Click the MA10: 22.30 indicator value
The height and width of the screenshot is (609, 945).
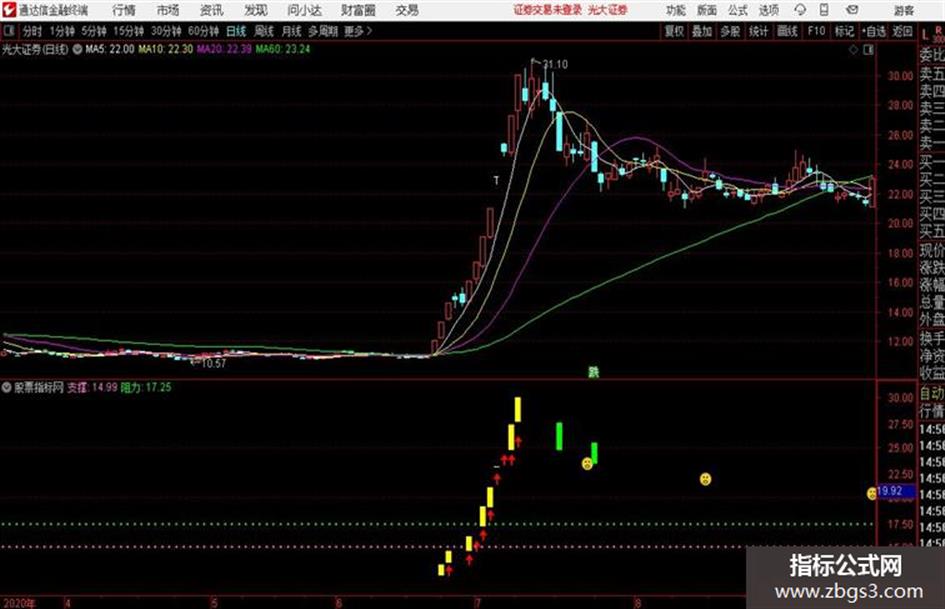[x=166, y=49]
